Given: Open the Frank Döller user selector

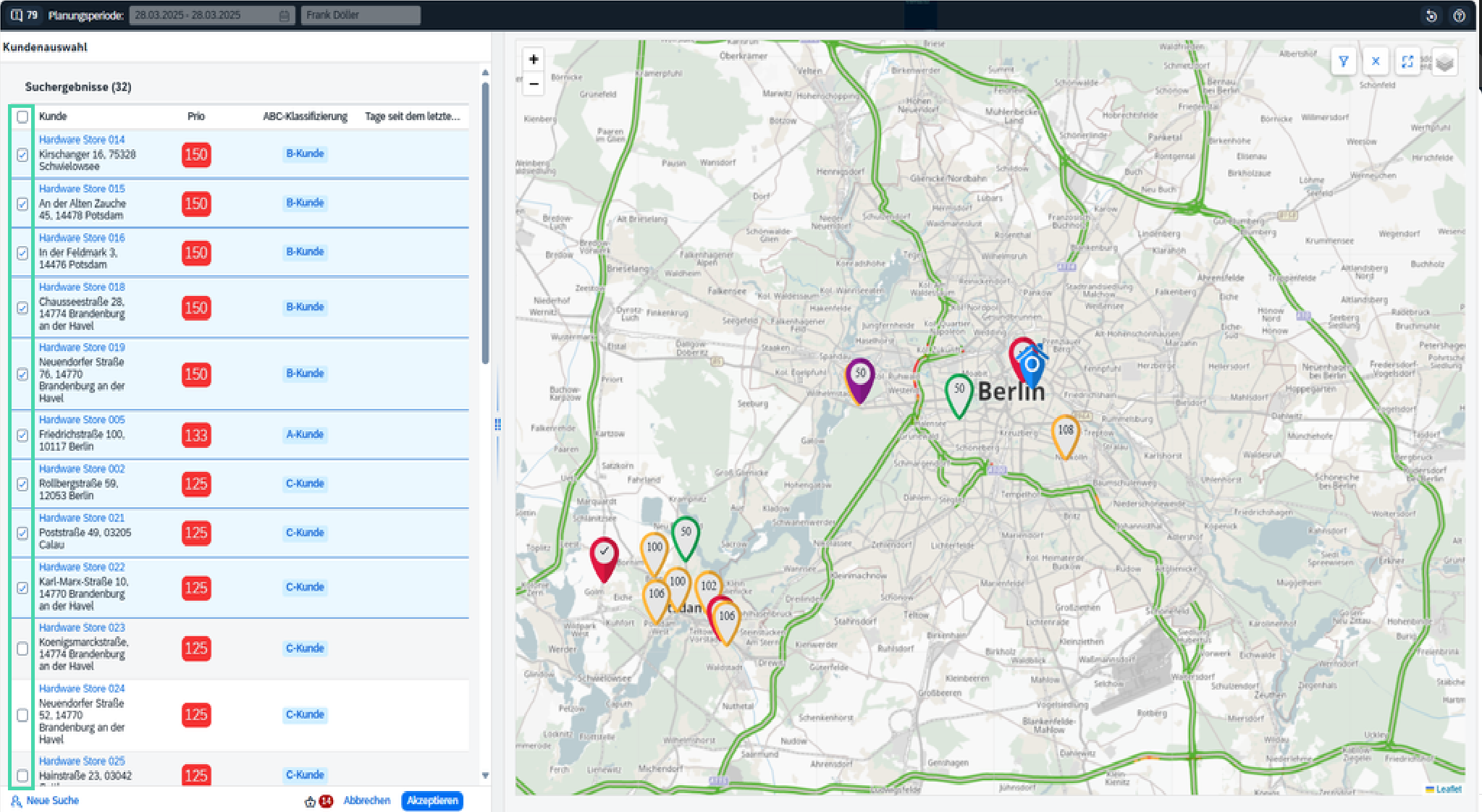Looking at the screenshot, I should 361,15.
